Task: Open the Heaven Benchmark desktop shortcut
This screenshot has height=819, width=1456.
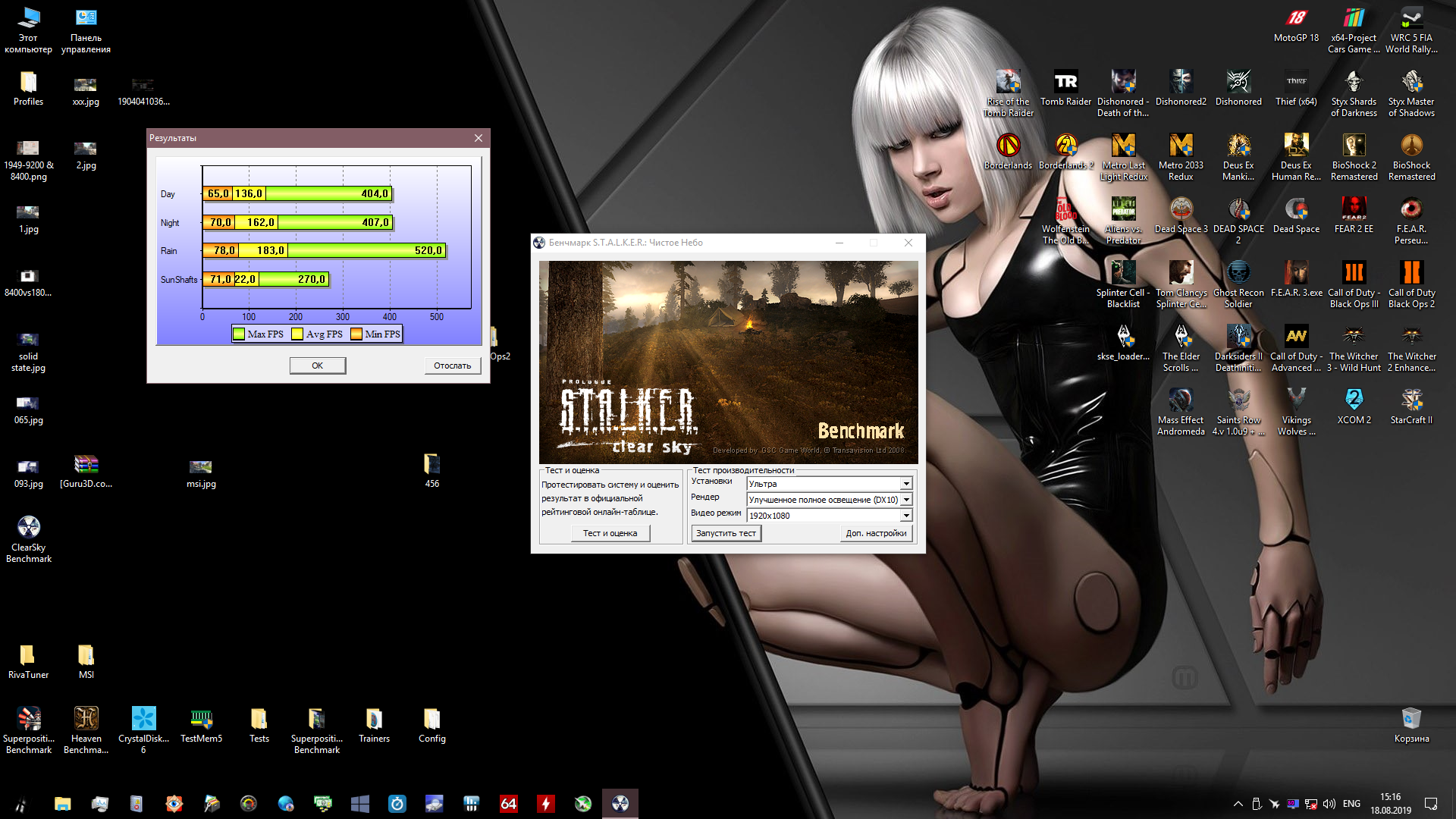Action: coord(86,719)
